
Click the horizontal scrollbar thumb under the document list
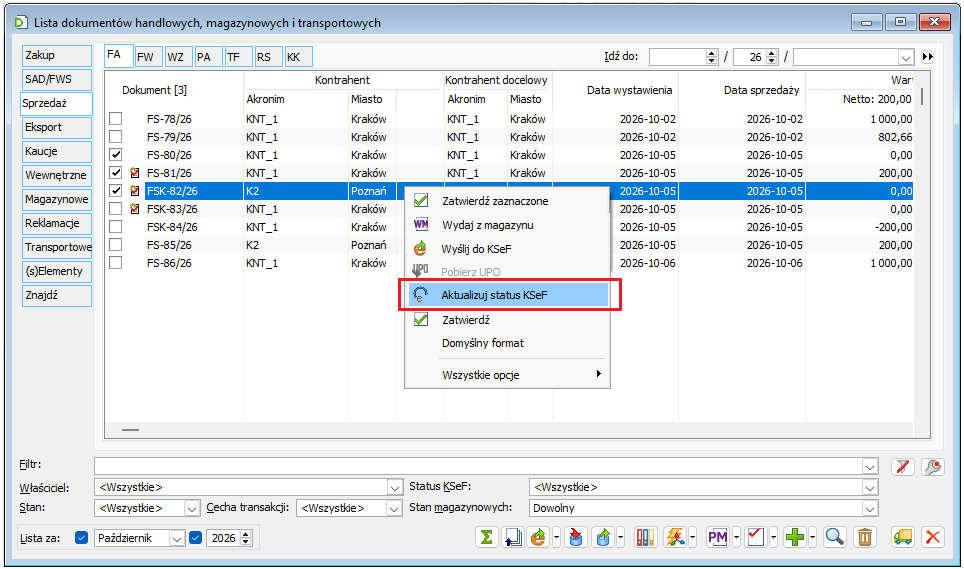(x=130, y=430)
